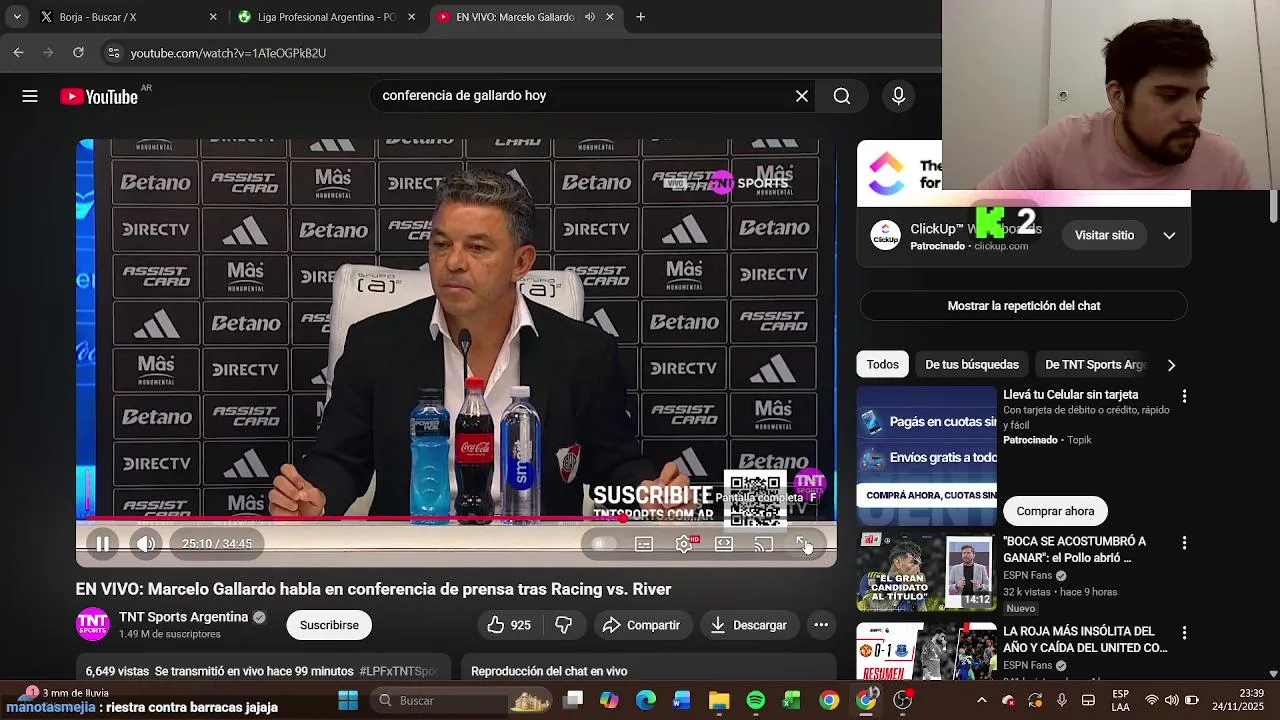Pause the YouTube video

102,544
